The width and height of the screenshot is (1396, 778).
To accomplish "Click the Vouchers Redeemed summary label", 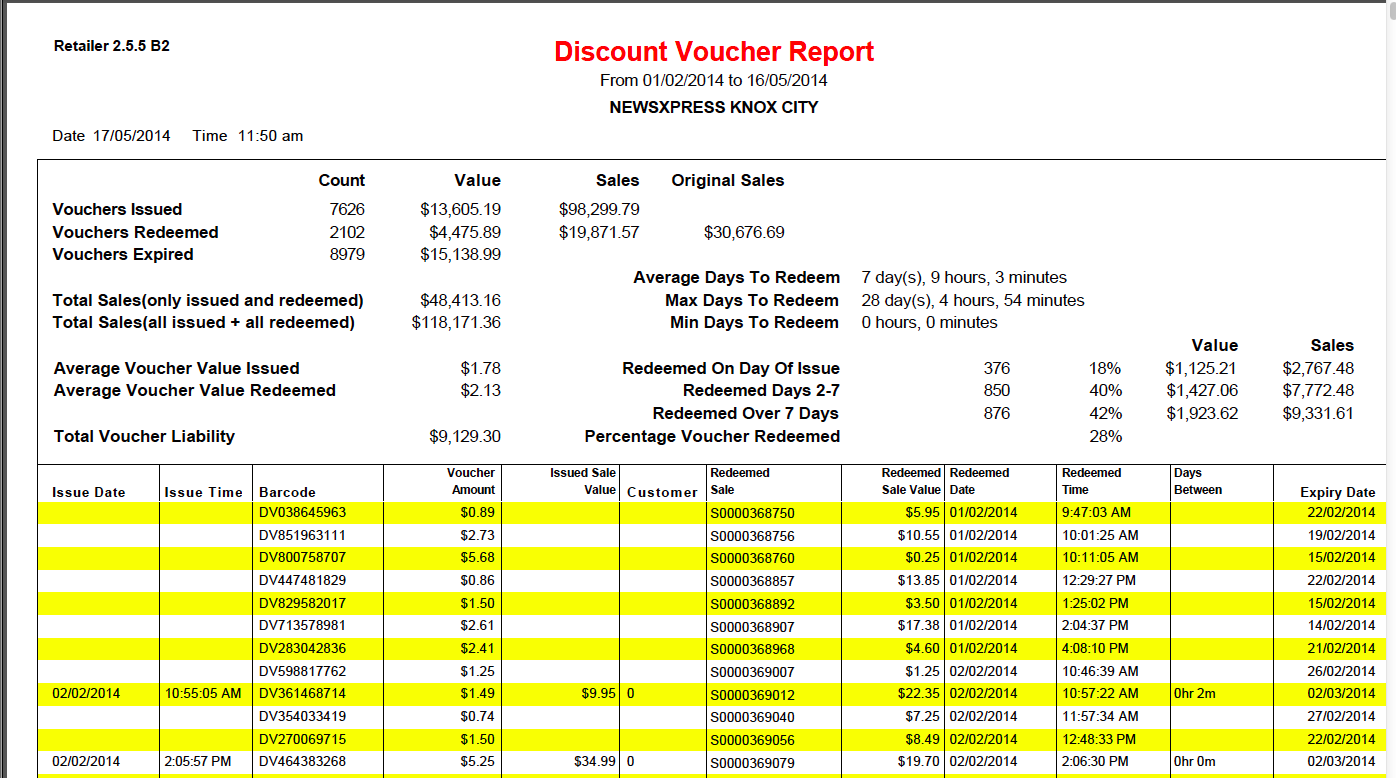I will 135,232.
